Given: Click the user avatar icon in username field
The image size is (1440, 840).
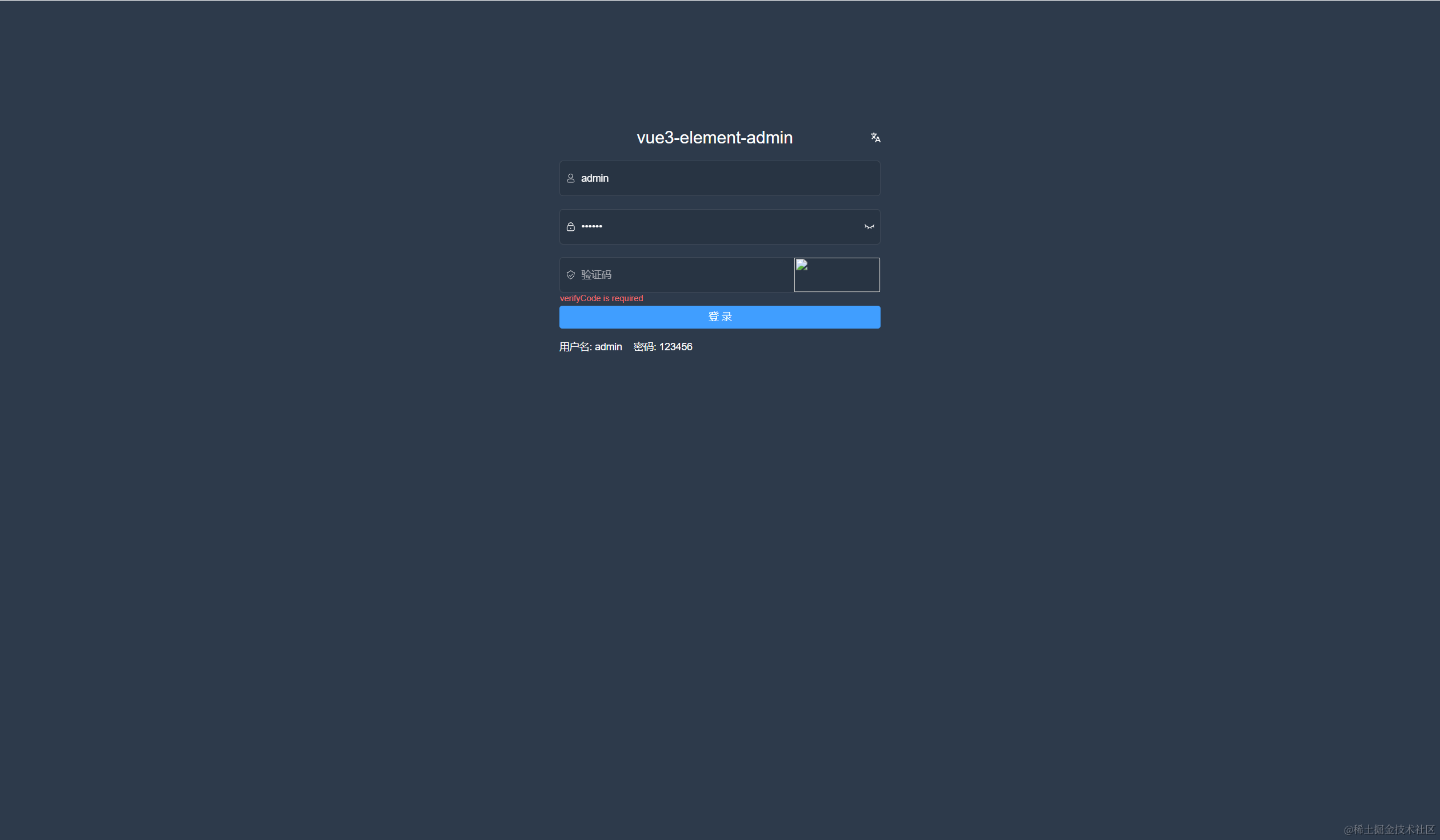Looking at the screenshot, I should pyautogui.click(x=570, y=178).
